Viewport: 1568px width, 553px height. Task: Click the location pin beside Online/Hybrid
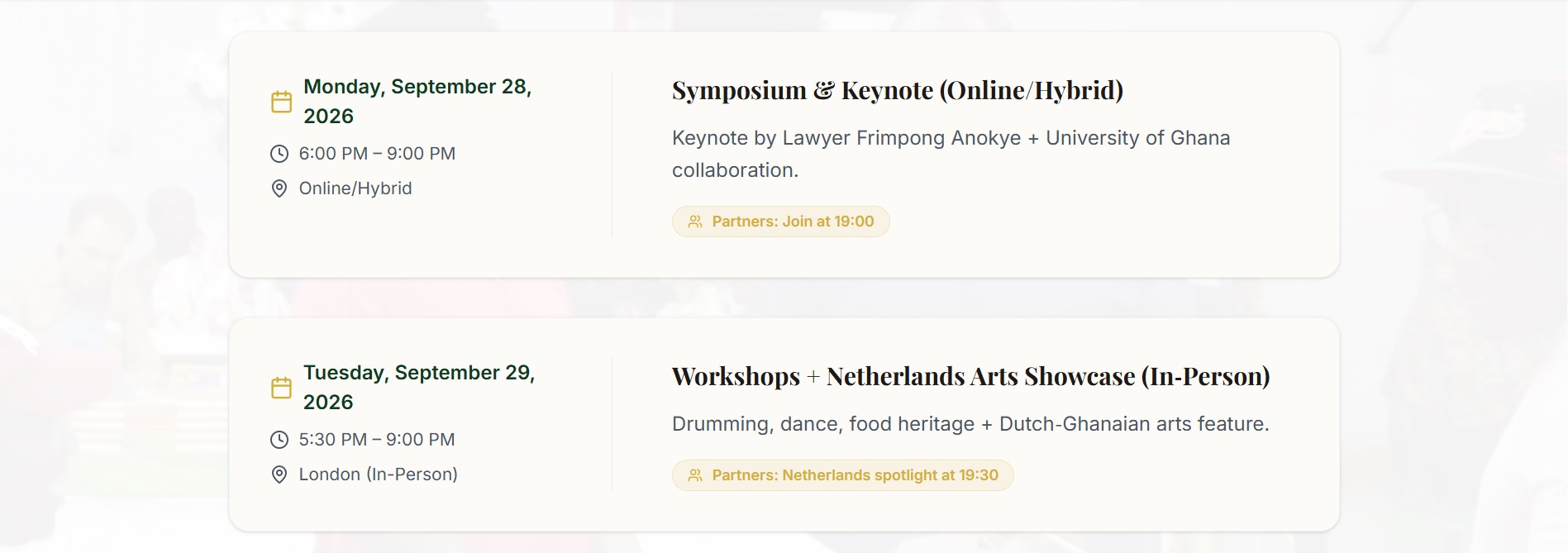(279, 188)
